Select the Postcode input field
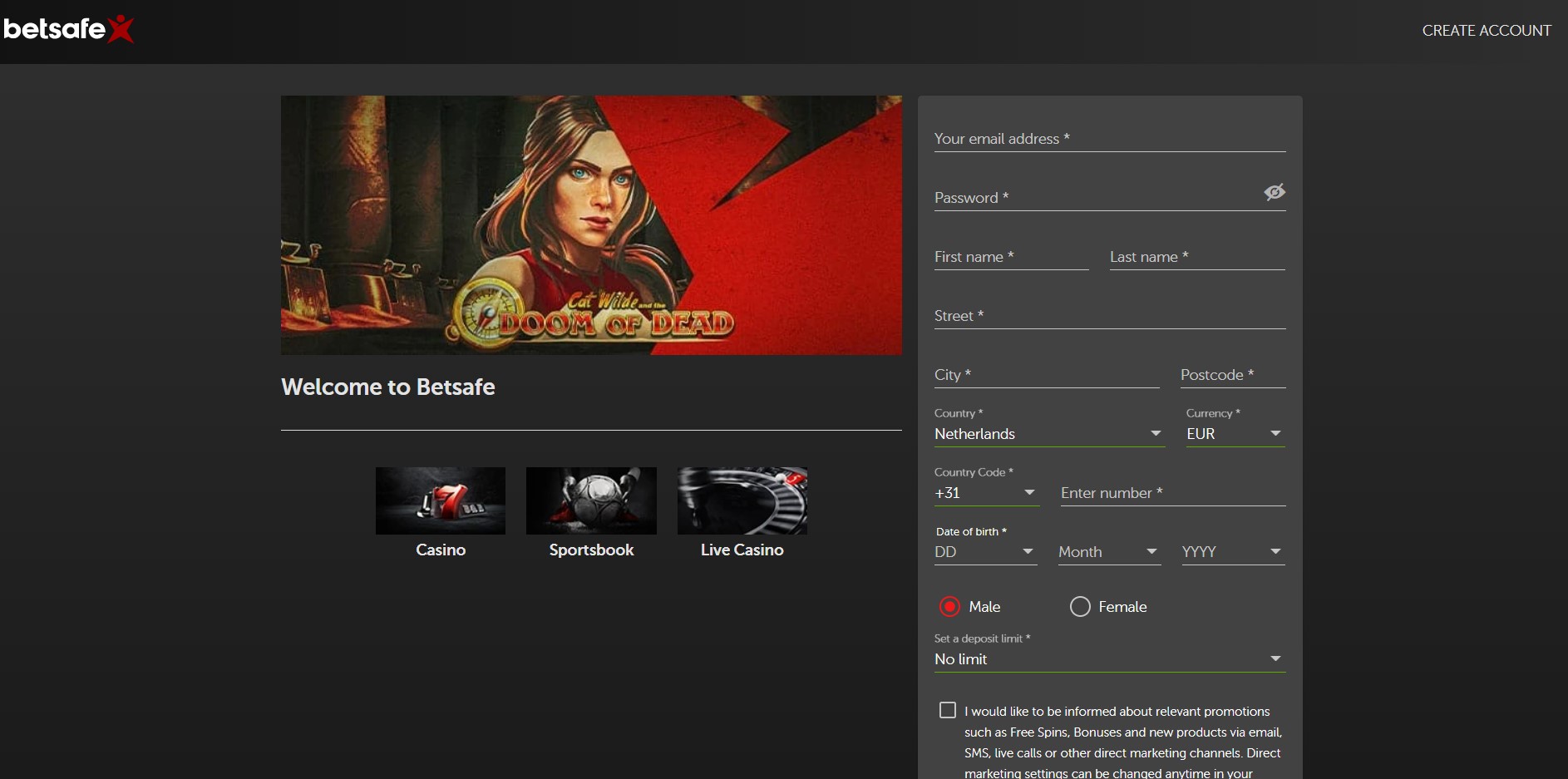The width and height of the screenshot is (1568, 779). tap(1232, 375)
